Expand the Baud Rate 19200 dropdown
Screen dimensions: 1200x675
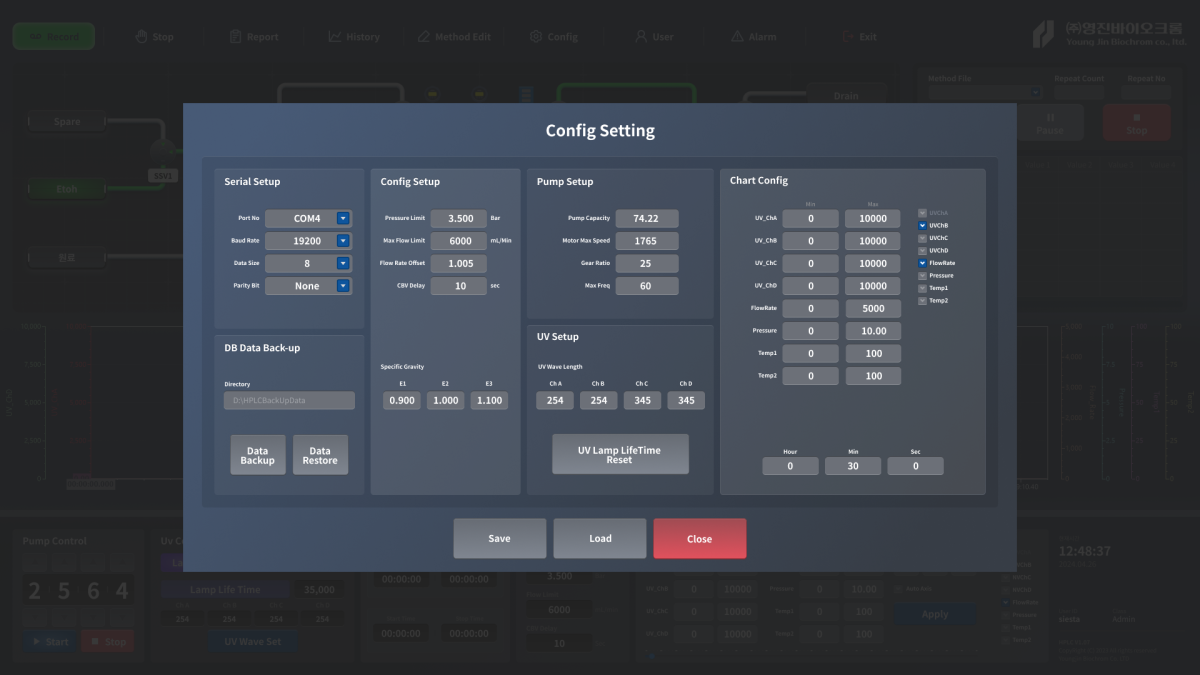click(x=343, y=241)
